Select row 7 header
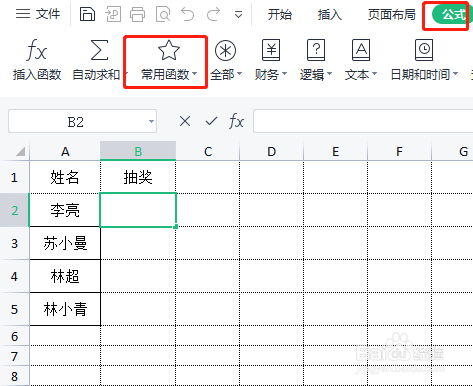 click(14, 356)
